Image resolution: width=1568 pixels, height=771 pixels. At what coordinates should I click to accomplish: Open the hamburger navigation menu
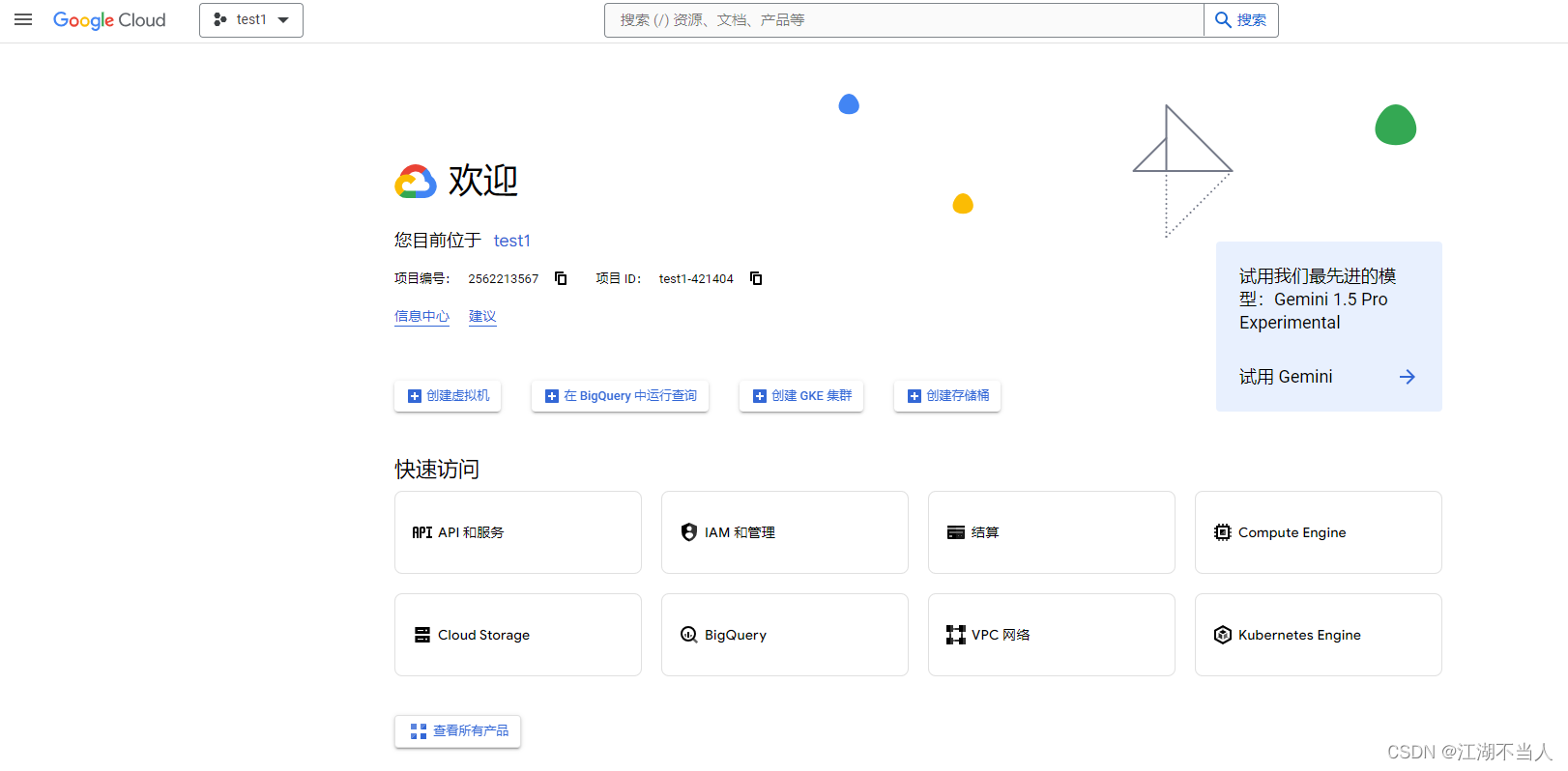click(23, 19)
